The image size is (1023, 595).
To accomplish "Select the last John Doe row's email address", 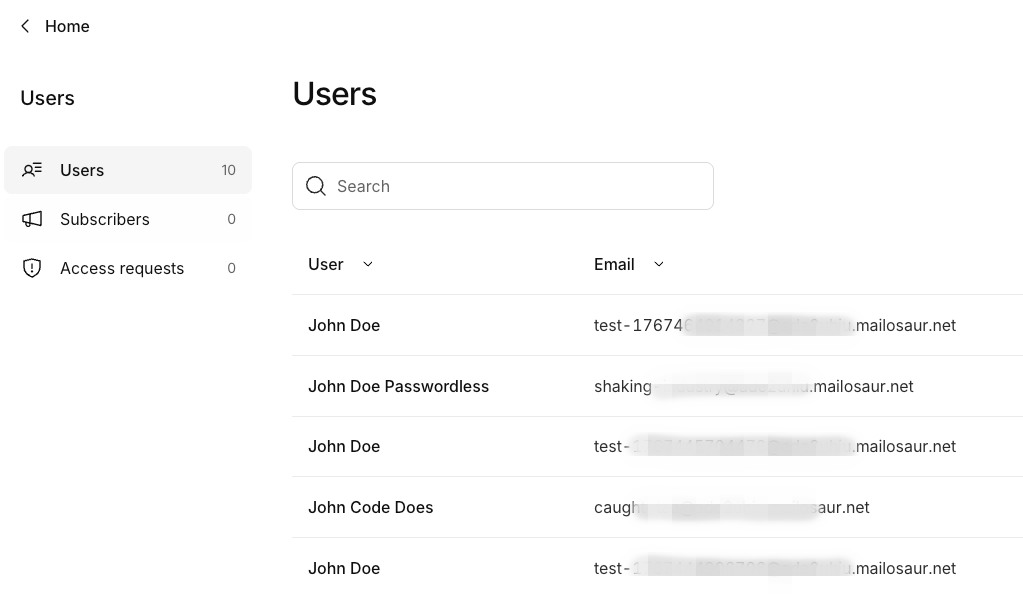I will pyautogui.click(x=775, y=568).
